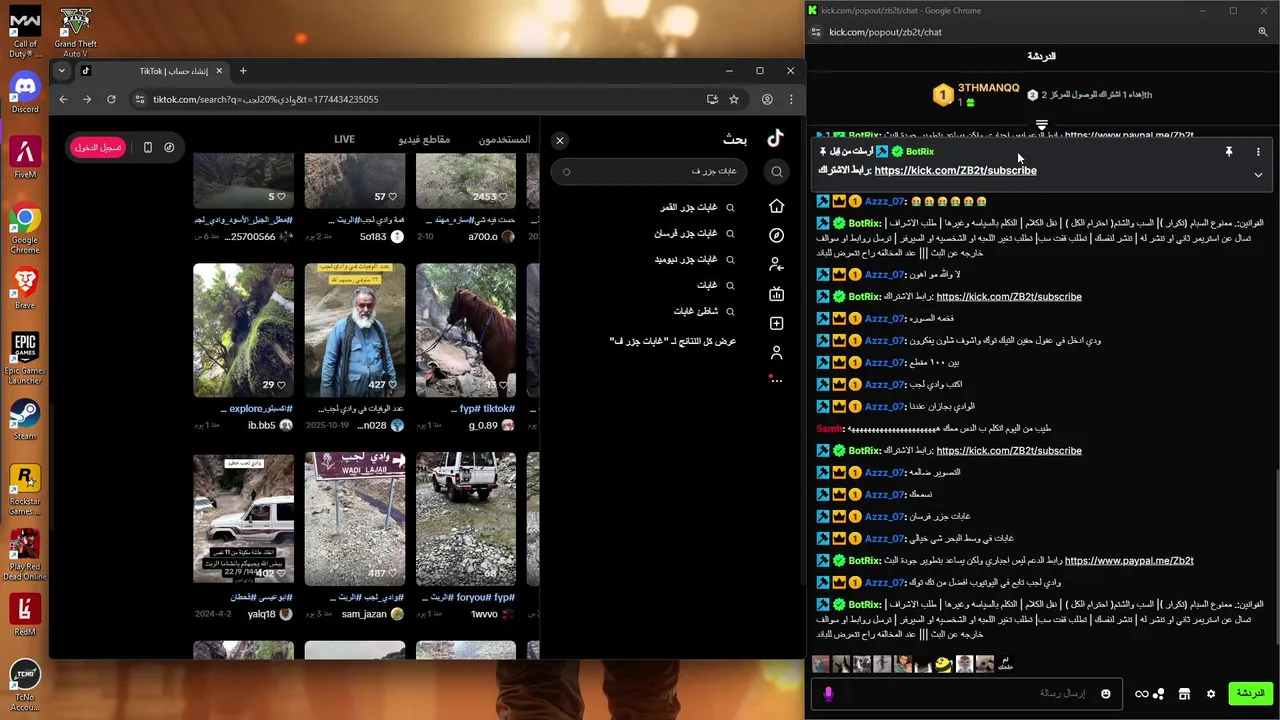Open username ib.bb5 profile
The image size is (1280, 720).
coord(261,425)
